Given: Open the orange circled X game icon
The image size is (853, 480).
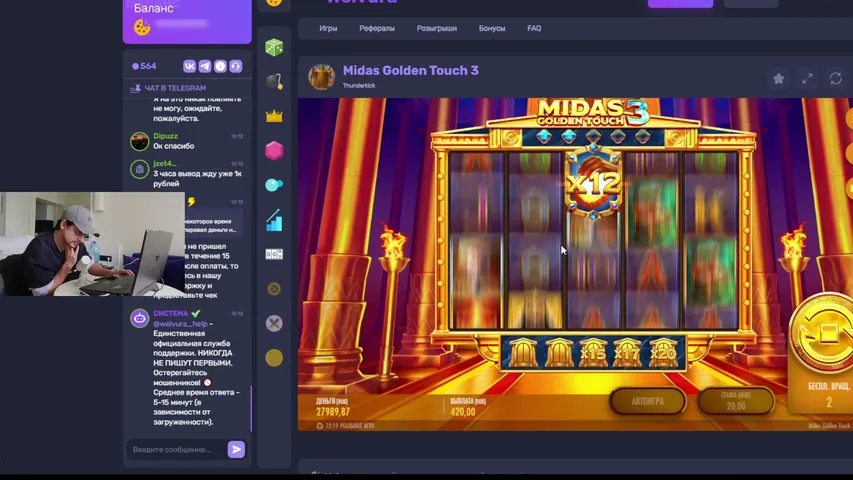Looking at the screenshot, I should pos(274,289).
